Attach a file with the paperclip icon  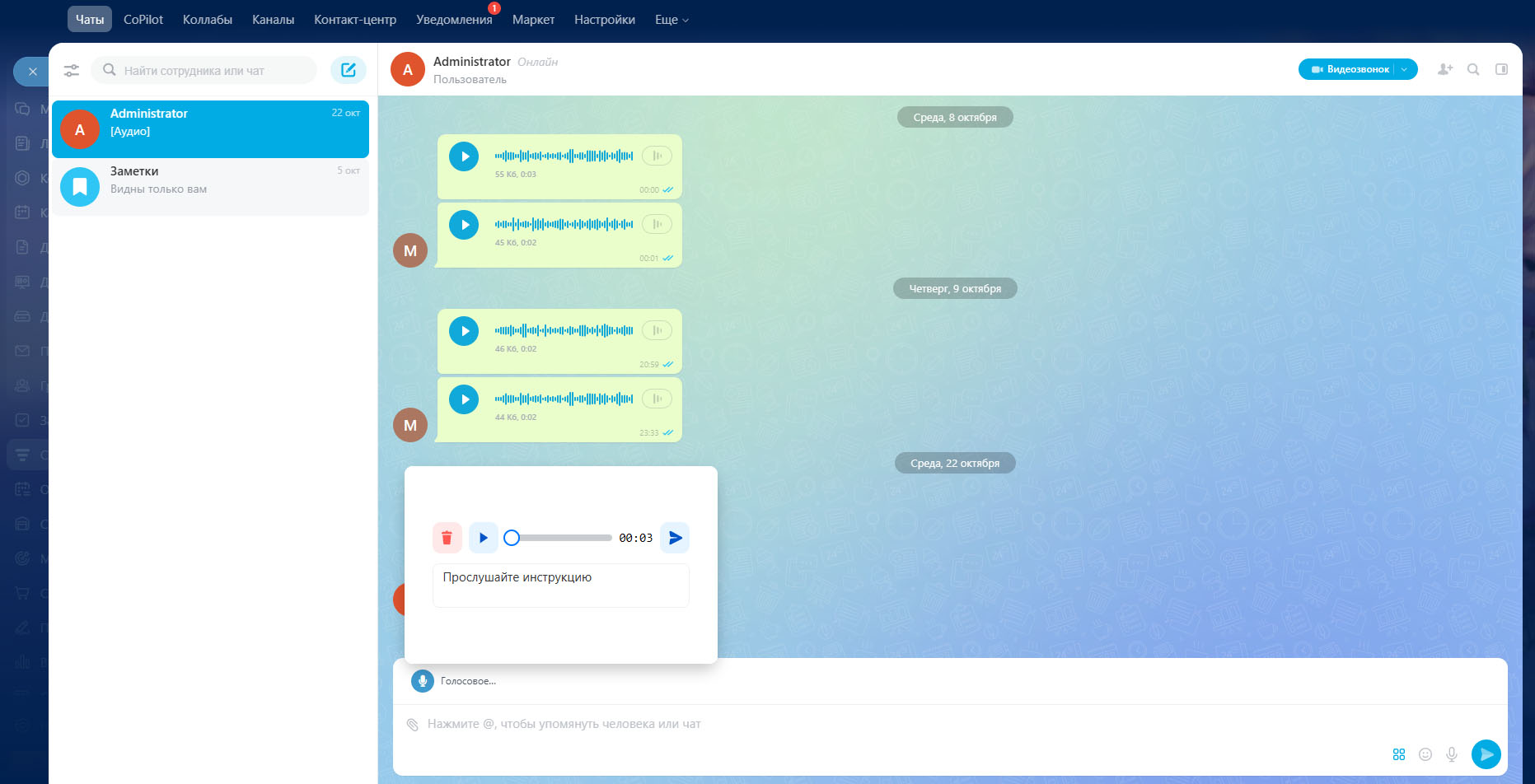(413, 725)
